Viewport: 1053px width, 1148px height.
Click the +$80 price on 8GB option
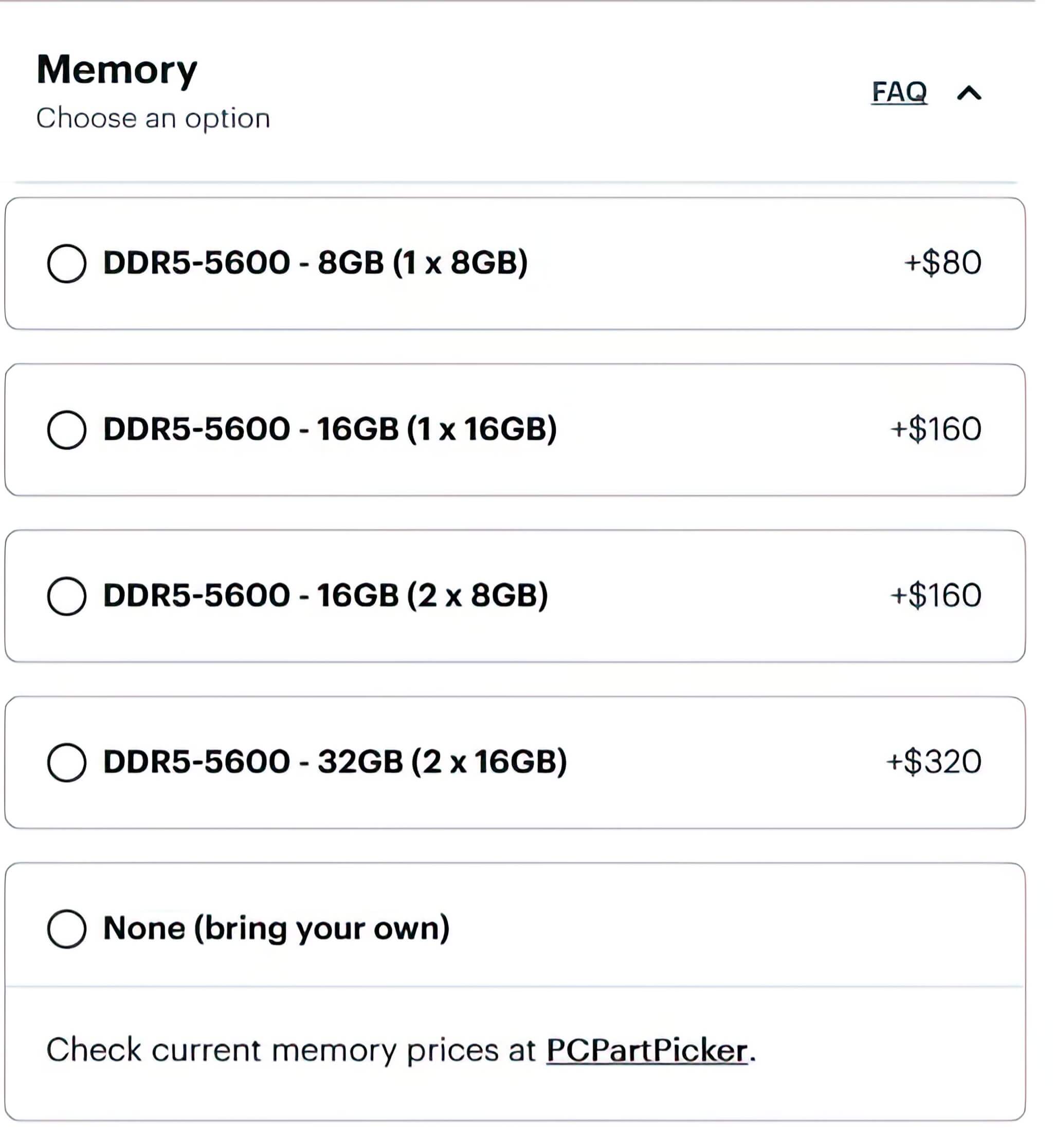(x=942, y=263)
